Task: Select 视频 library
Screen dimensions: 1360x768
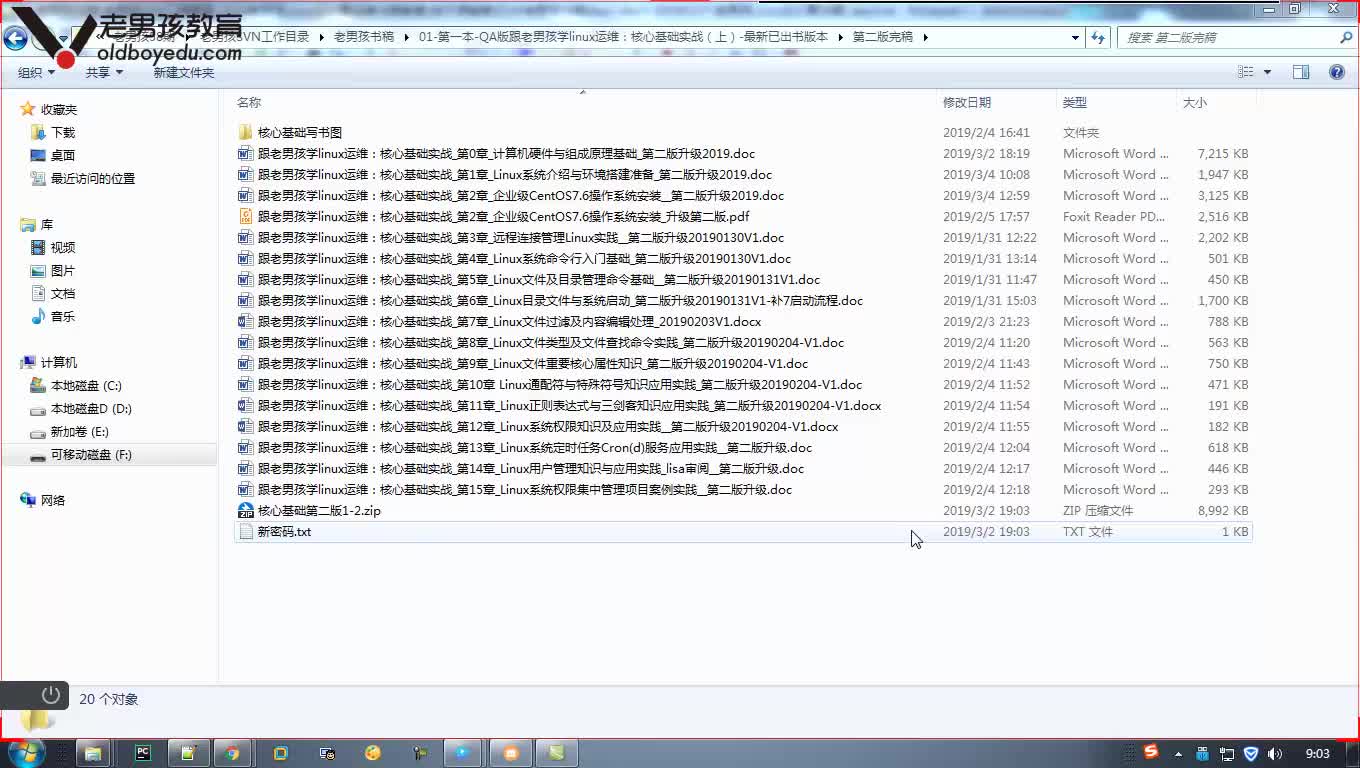Action: tap(63, 247)
